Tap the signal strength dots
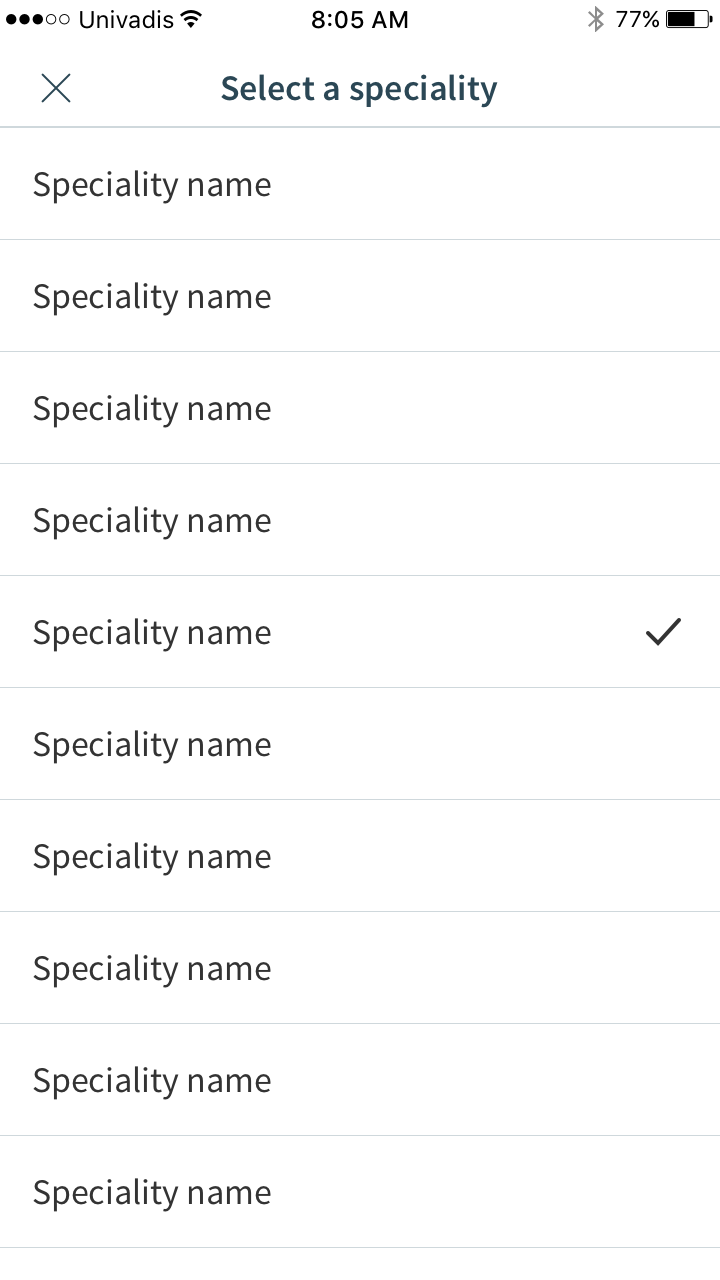The image size is (720, 1280). [x=37, y=19]
